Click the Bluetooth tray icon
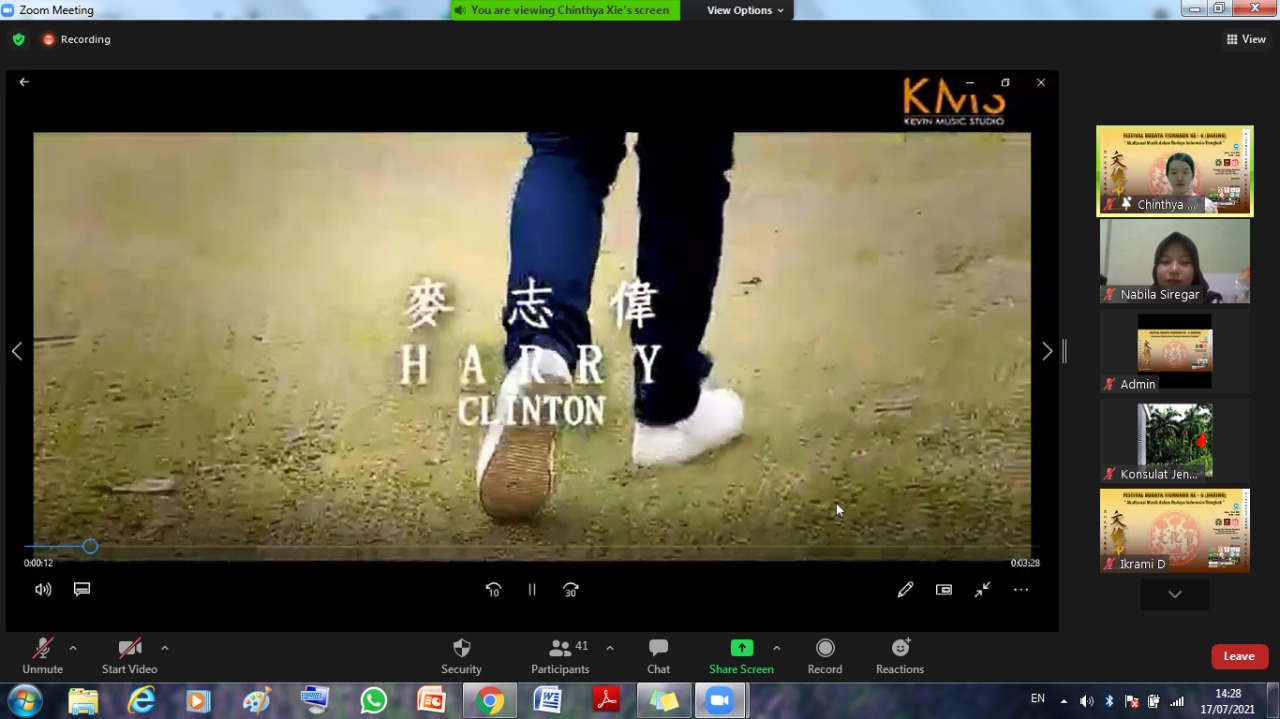This screenshot has width=1280, height=719. (1109, 701)
